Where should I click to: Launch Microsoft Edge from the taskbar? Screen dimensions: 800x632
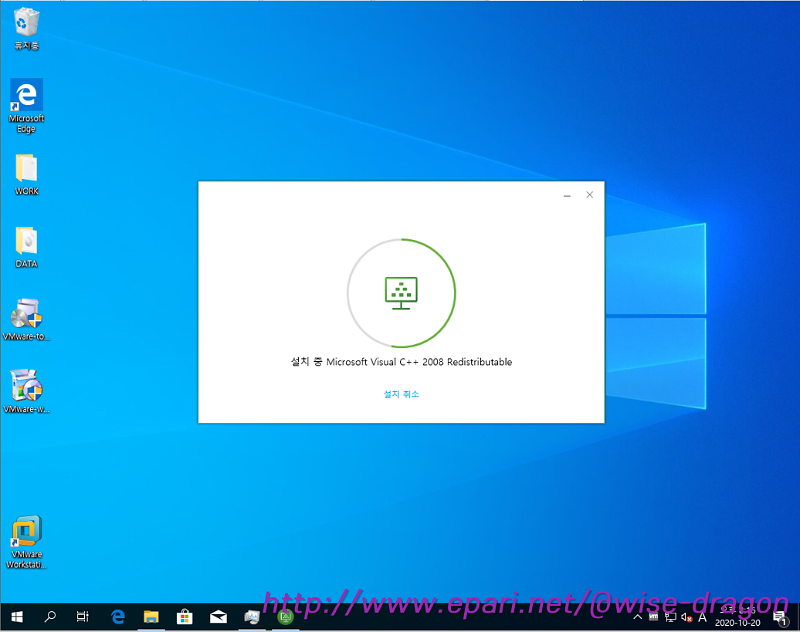pos(118,617)
